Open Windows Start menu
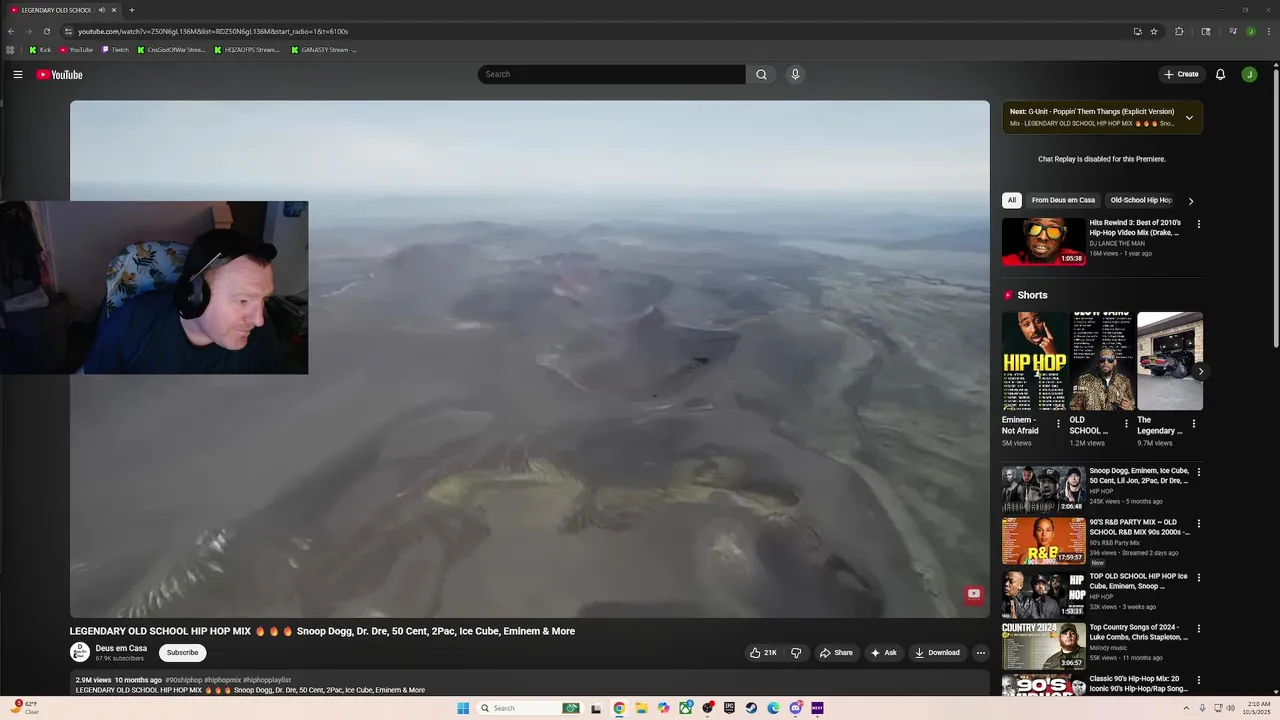Viewport: 1280px width, 720px height. [x=463, y=708]
